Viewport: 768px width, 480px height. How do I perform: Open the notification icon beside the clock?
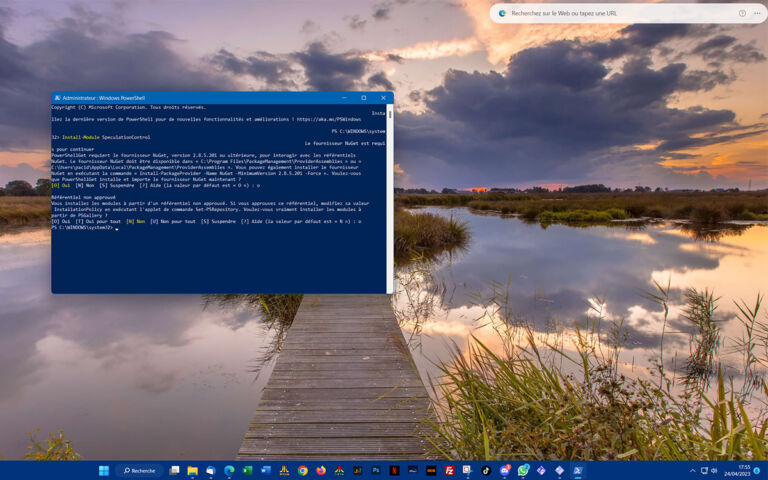757,471
